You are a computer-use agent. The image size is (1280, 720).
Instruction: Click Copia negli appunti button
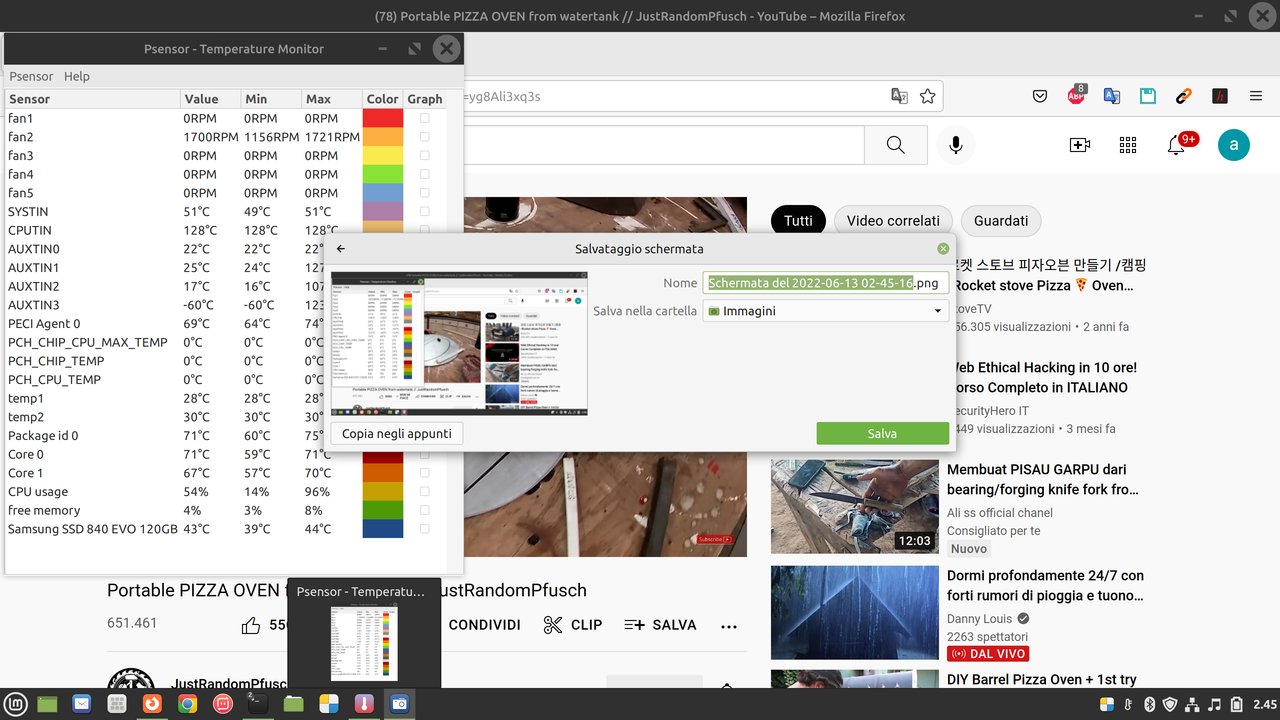(x=397, y=433)
